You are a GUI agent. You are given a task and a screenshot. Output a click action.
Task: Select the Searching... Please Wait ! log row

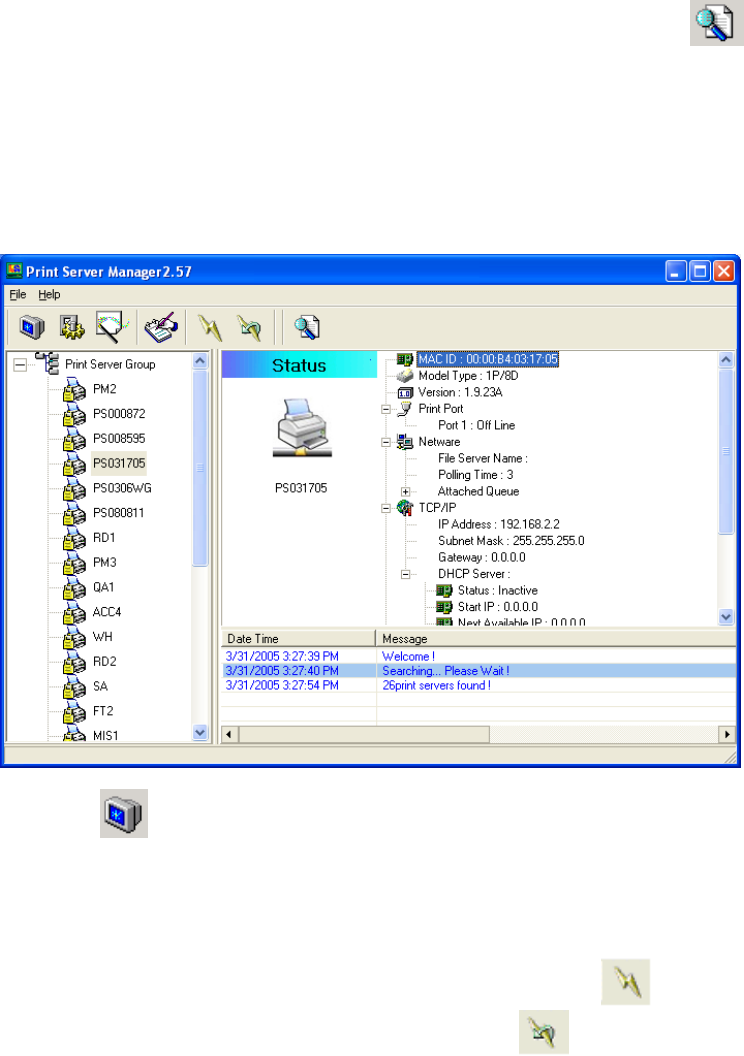479,671
